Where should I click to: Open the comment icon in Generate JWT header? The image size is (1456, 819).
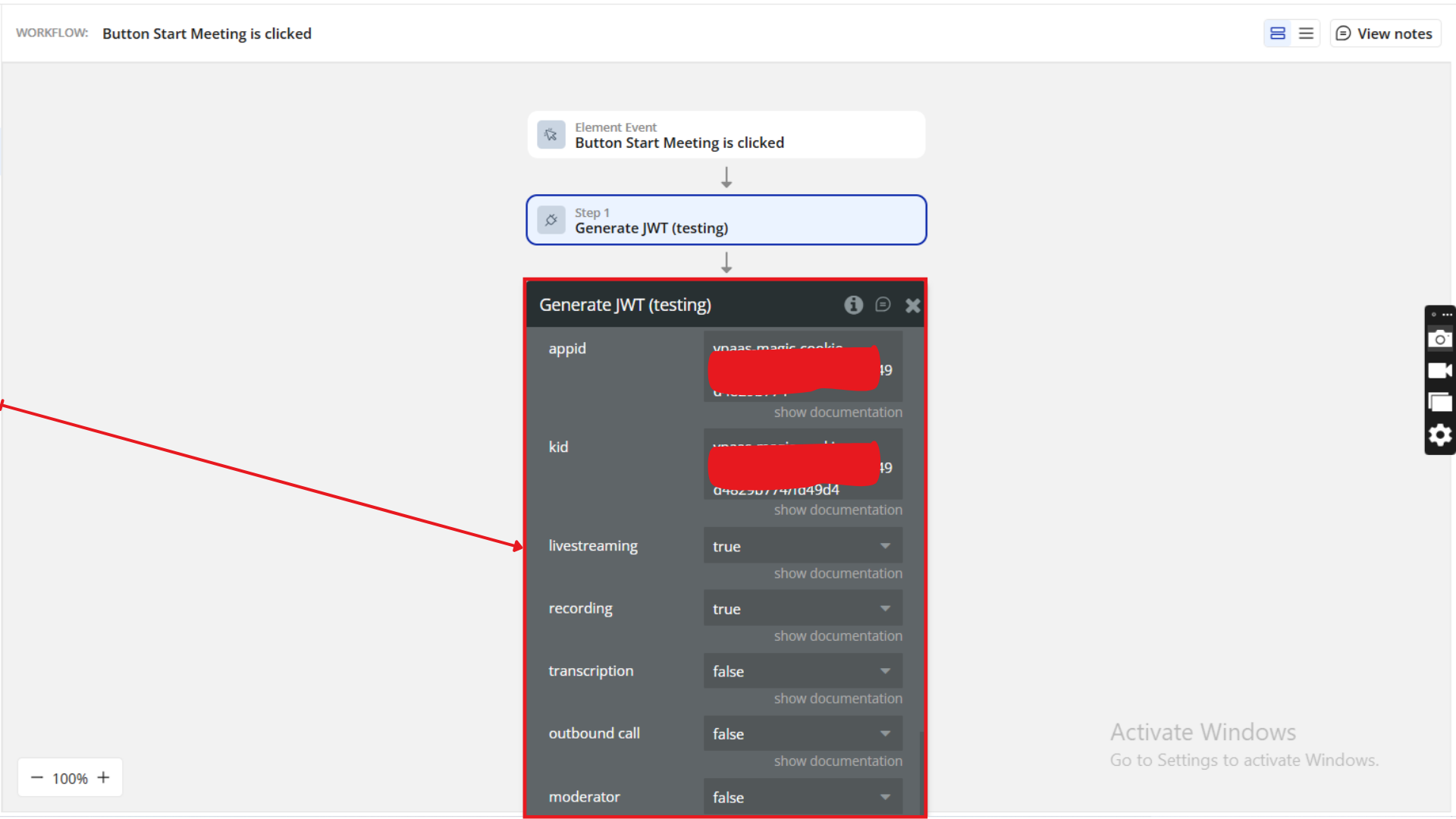click(x=883, y=305)
